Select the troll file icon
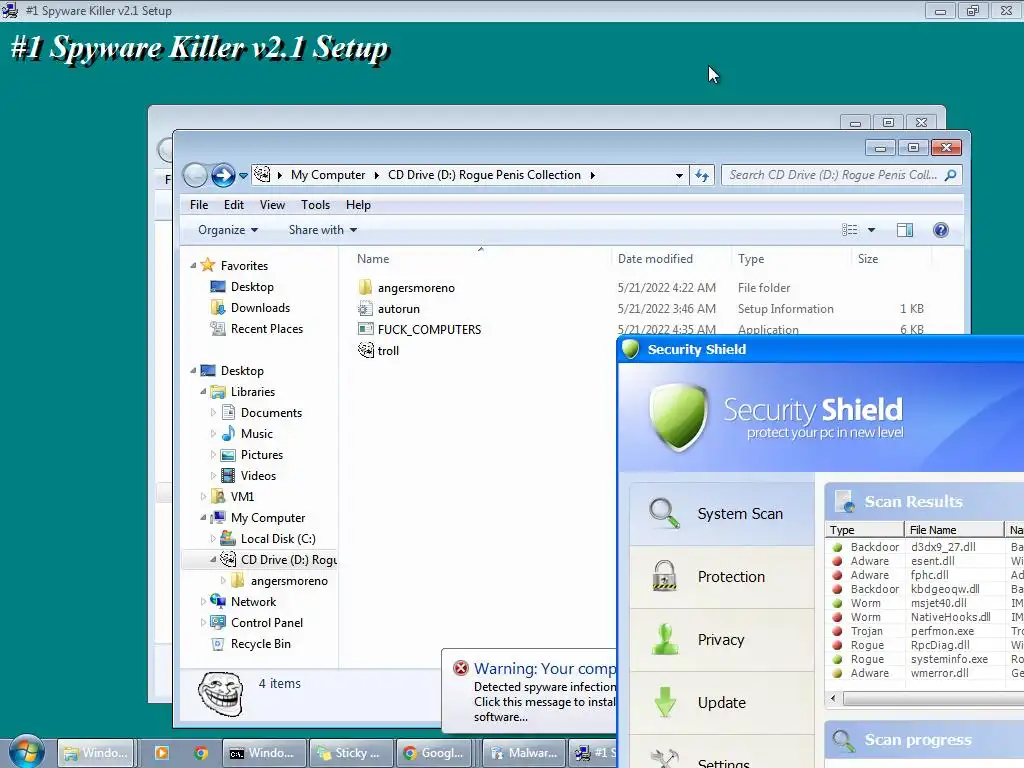Screen dimensions: 1024x768 (366, 350)
